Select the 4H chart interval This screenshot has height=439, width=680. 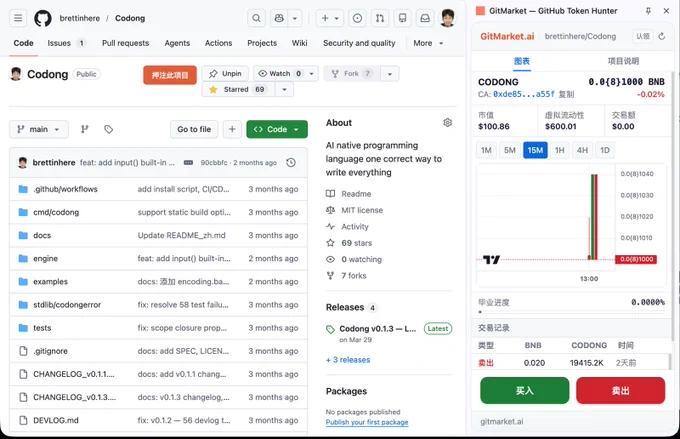click(582, 150)
